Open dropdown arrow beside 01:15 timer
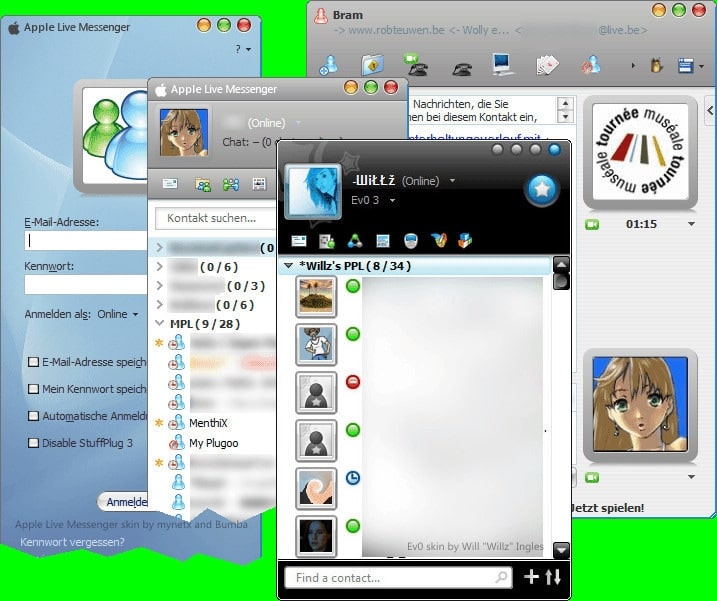The height and width of the screenshot is (601, 717). pos(691,224)
